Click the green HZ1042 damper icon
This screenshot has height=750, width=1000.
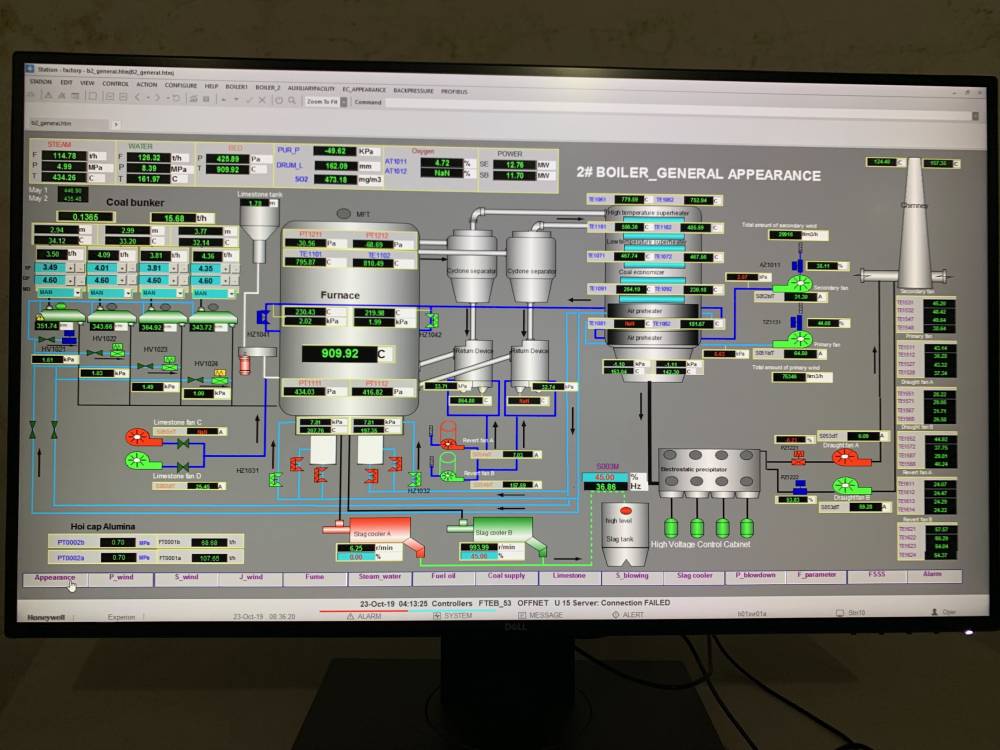(x=431, y=320)
